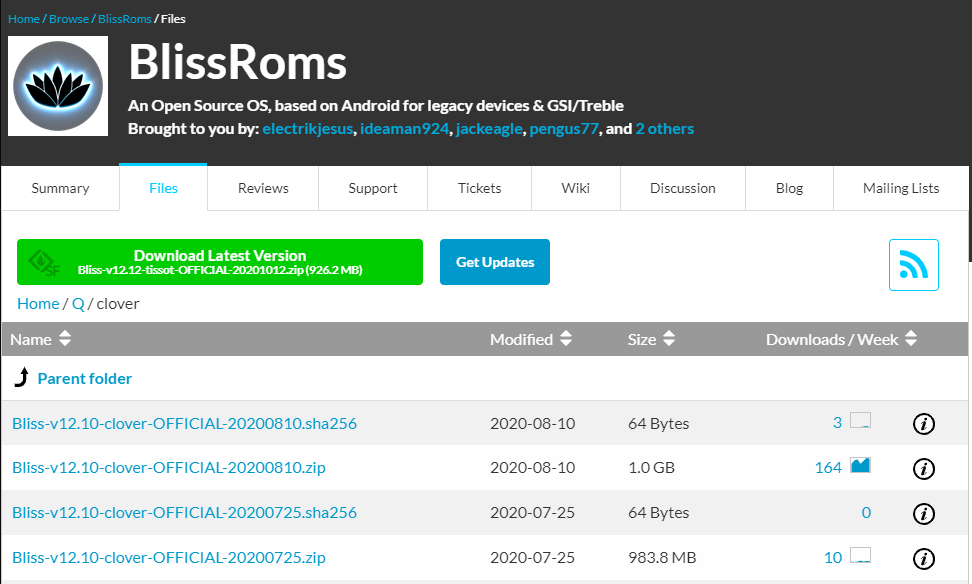Click the BlissRoms project title
The height and width of the screenshot is (584, 972).
point(237,62)
